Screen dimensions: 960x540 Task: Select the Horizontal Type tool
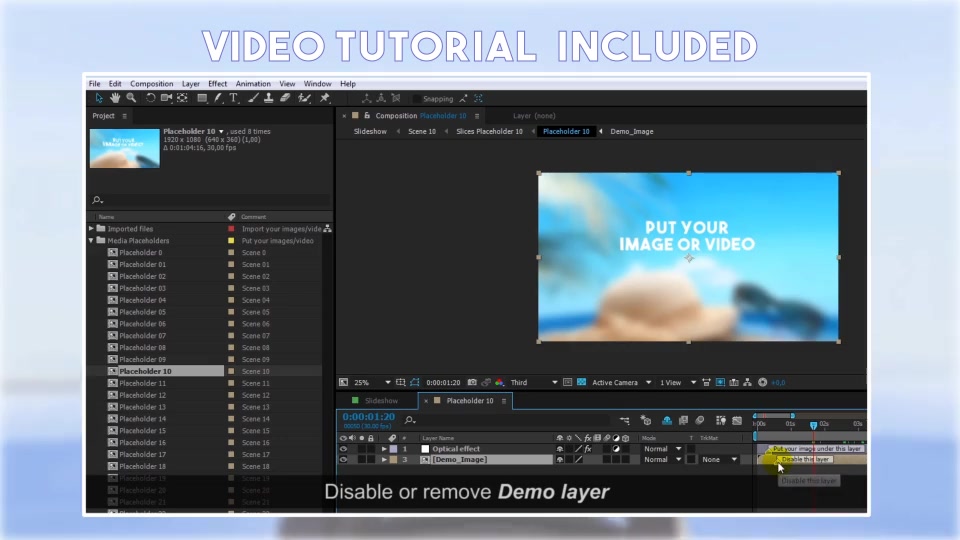point(234,98)
